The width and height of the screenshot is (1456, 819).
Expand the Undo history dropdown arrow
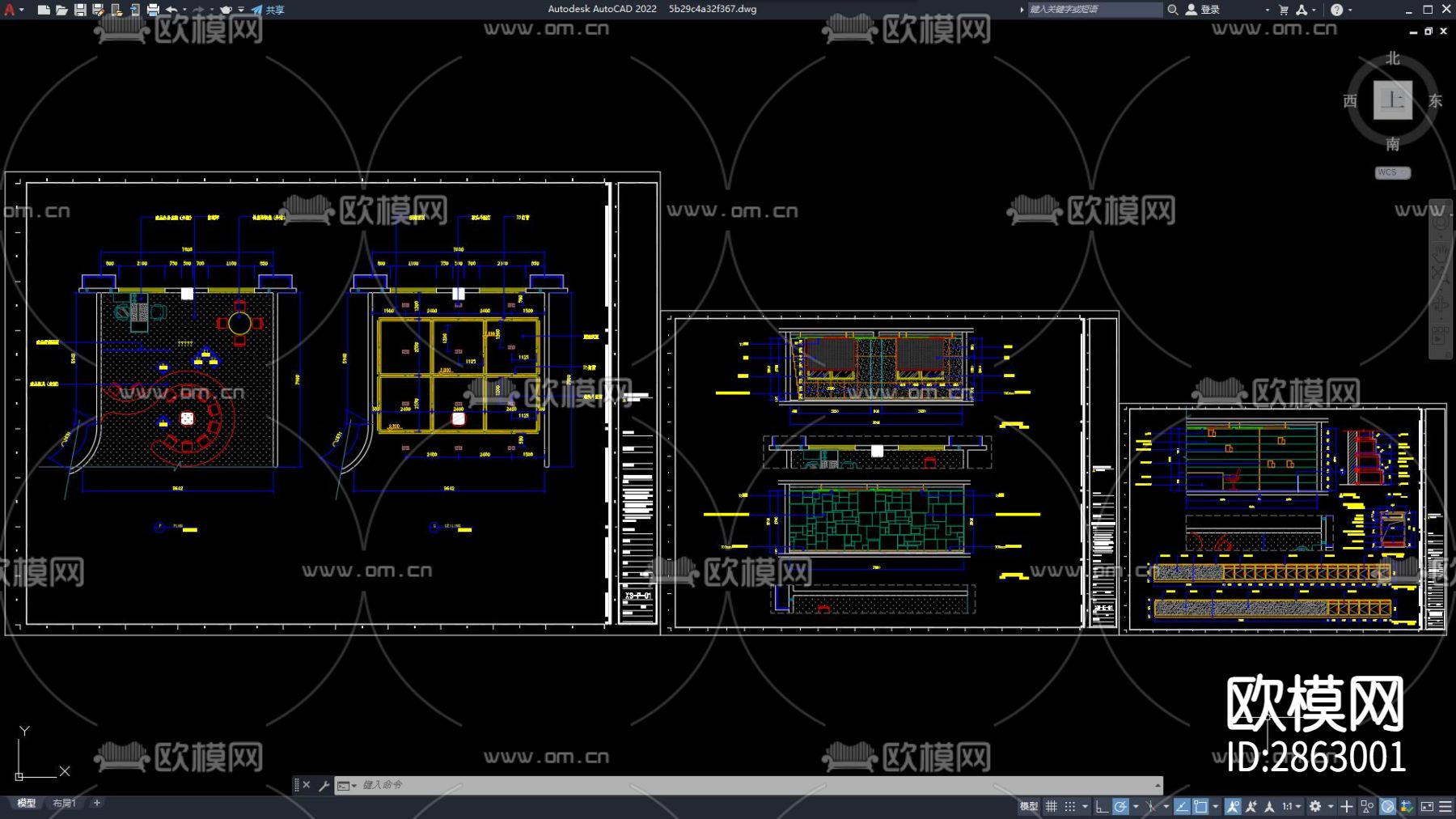point(184,10)
